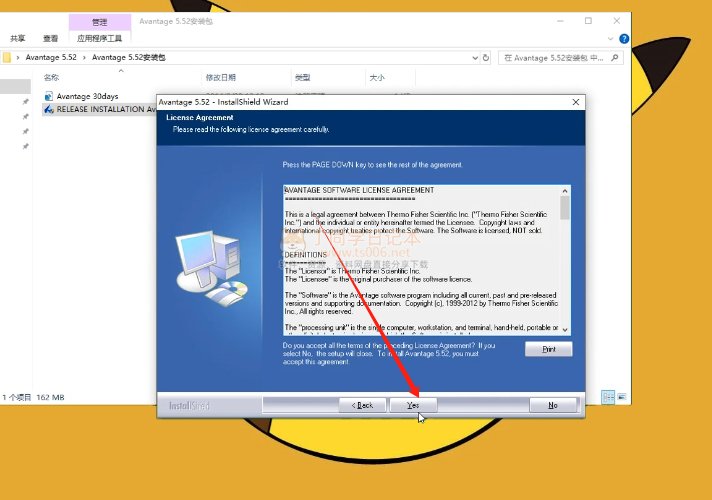Sort files by the 类型 column header
The image size is (712, 500).
(x=302, y=78)
